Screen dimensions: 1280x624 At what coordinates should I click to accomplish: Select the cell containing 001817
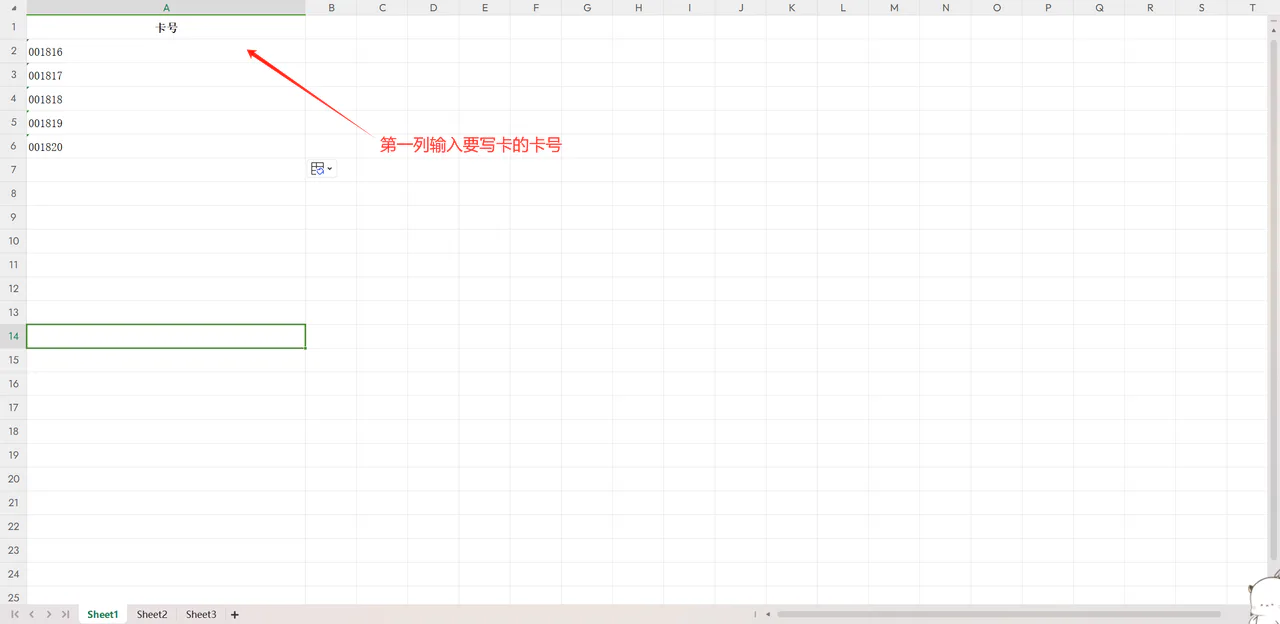click(x=166, y=75)
